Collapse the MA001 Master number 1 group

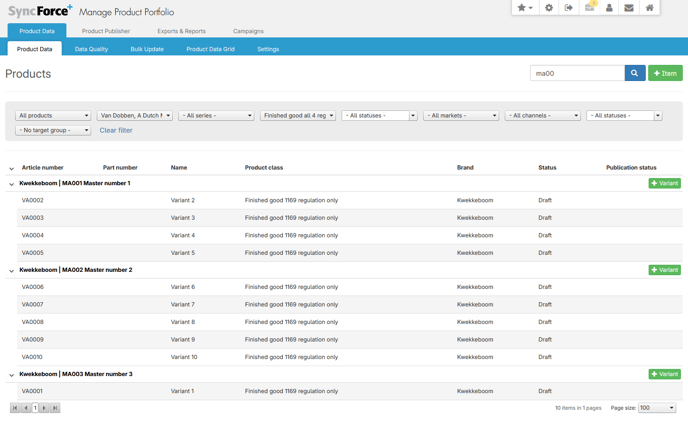(x=11, y=184)
